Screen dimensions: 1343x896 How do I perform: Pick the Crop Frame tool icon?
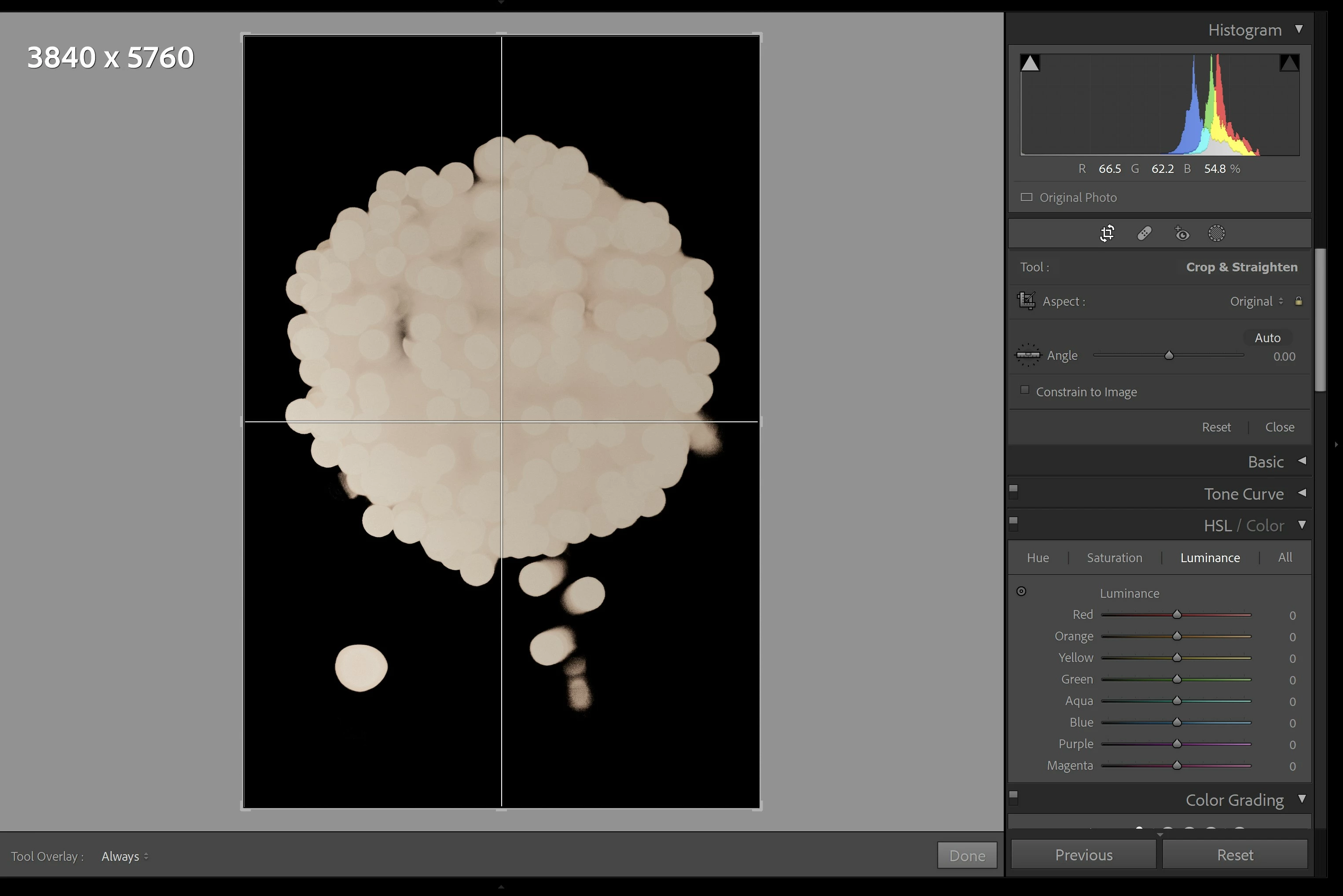click(x=1027, y=300)
